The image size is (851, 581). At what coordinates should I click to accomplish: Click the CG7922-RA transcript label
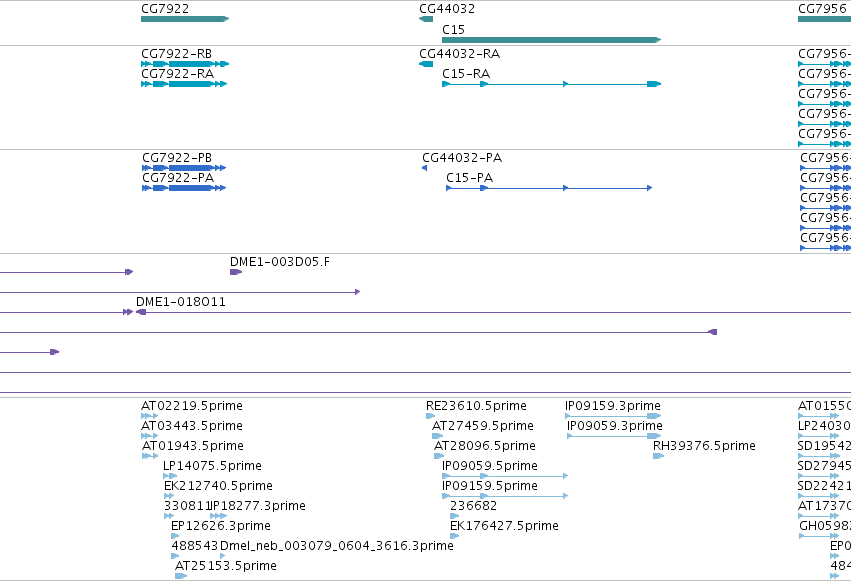click(177, 74)
